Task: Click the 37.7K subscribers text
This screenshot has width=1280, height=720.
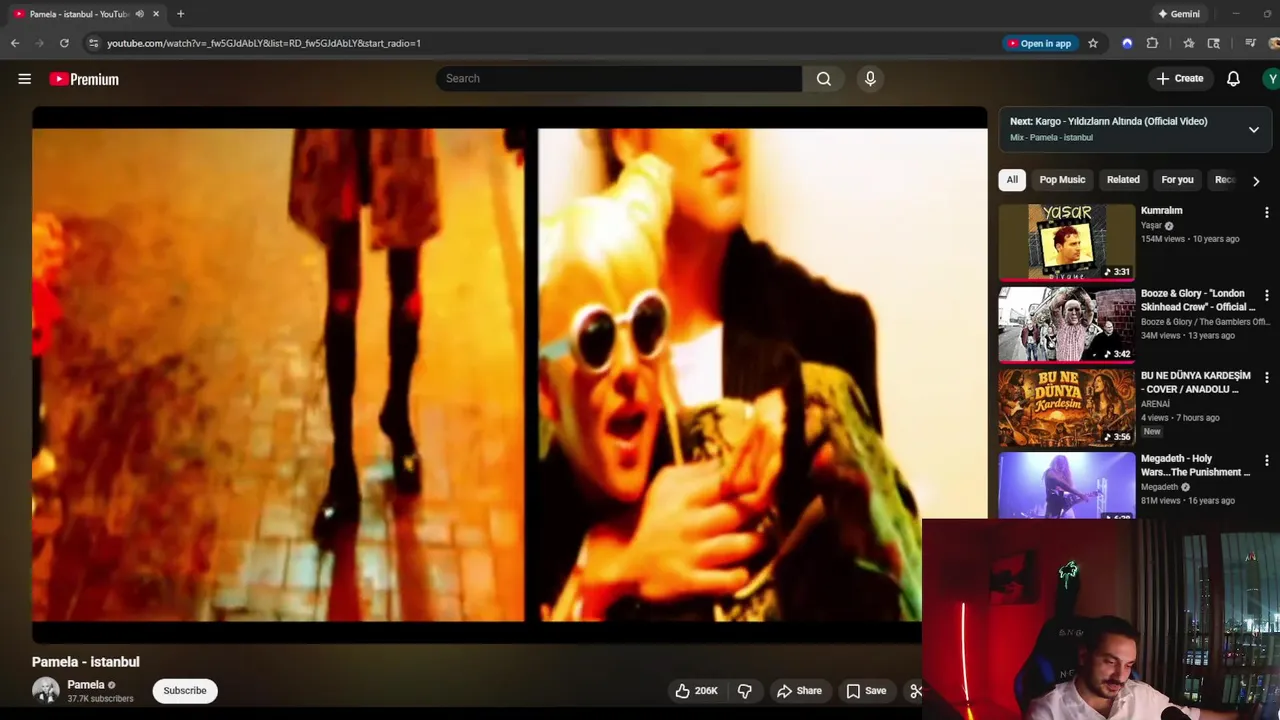Action: pos(100,699)
